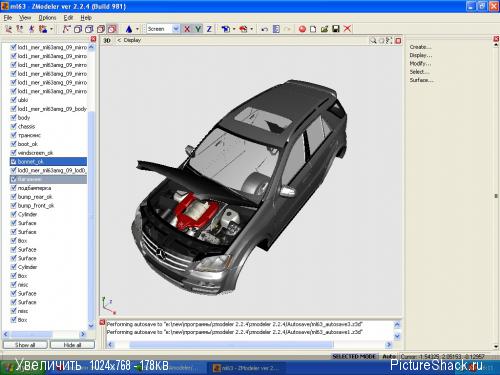Toggle the Selected Mode toolbar icon
This screenshot has height=375, width=500.
tap(112, 29)
